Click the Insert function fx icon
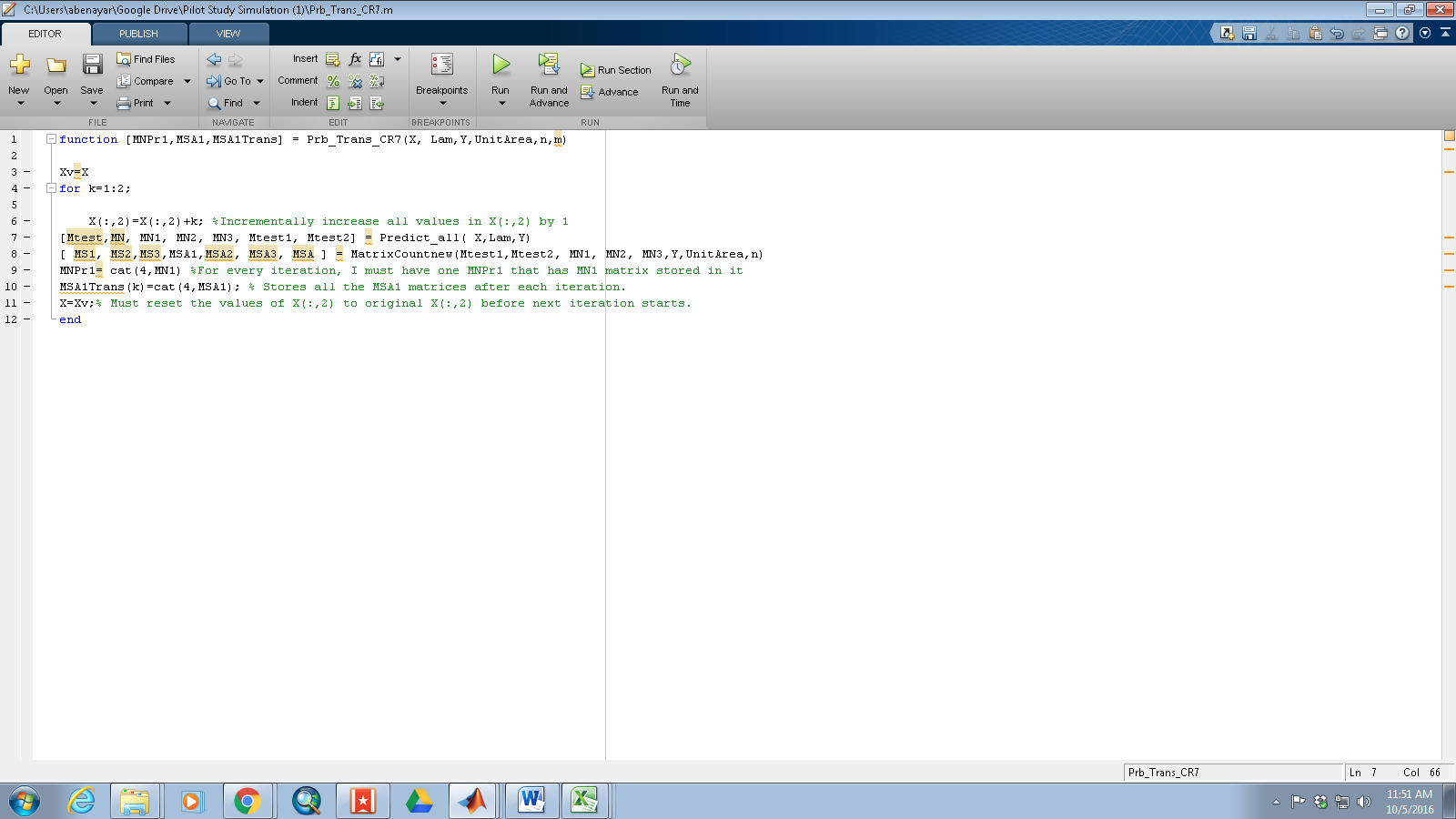 tap(355, 59)
